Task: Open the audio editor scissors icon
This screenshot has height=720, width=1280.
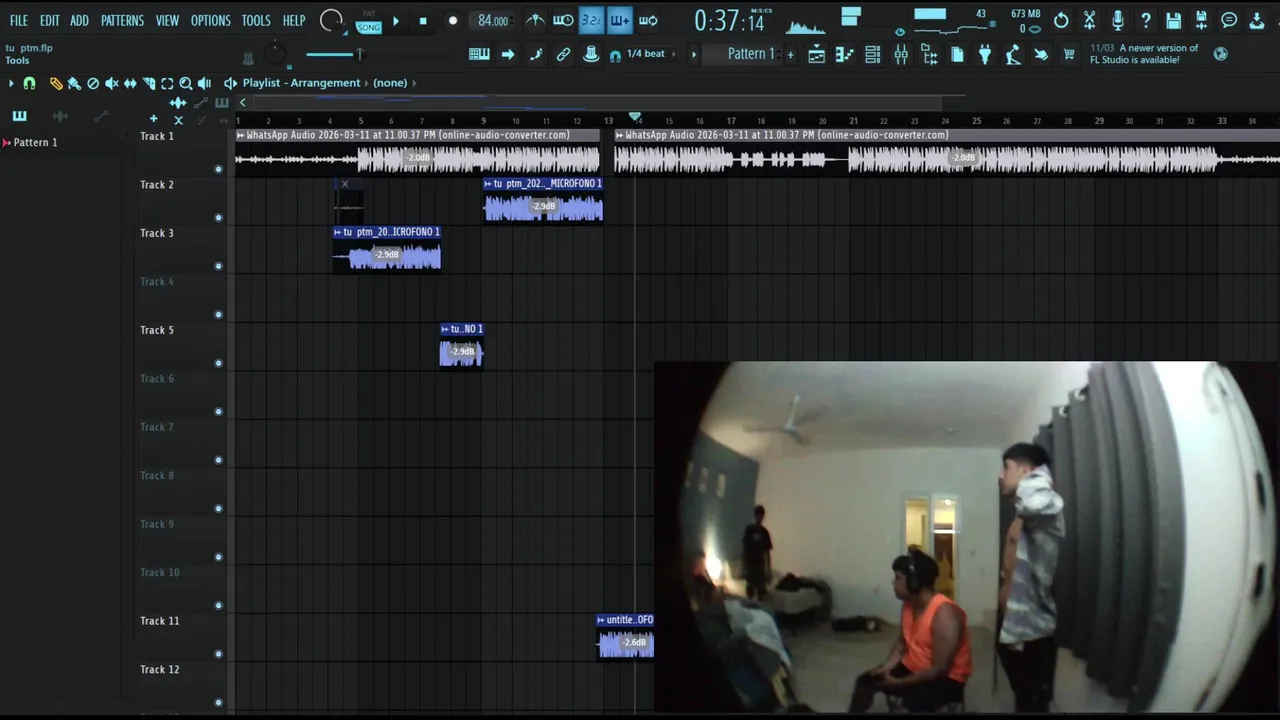Action: click(1090, 20)
